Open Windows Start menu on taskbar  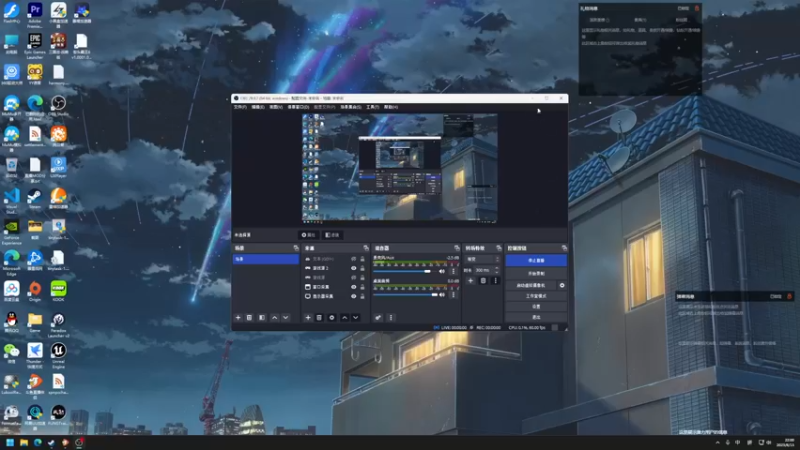10,443
